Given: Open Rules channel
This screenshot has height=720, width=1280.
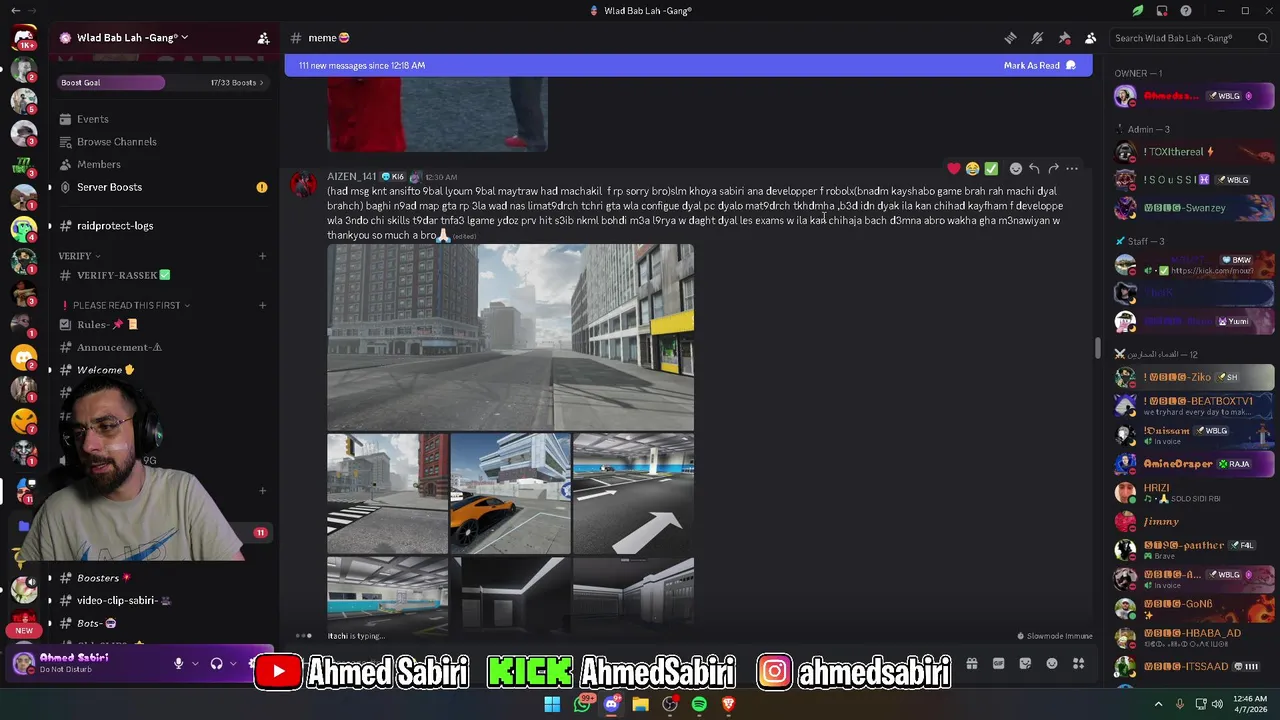Looking at the screenshot, I should (162, 324).
